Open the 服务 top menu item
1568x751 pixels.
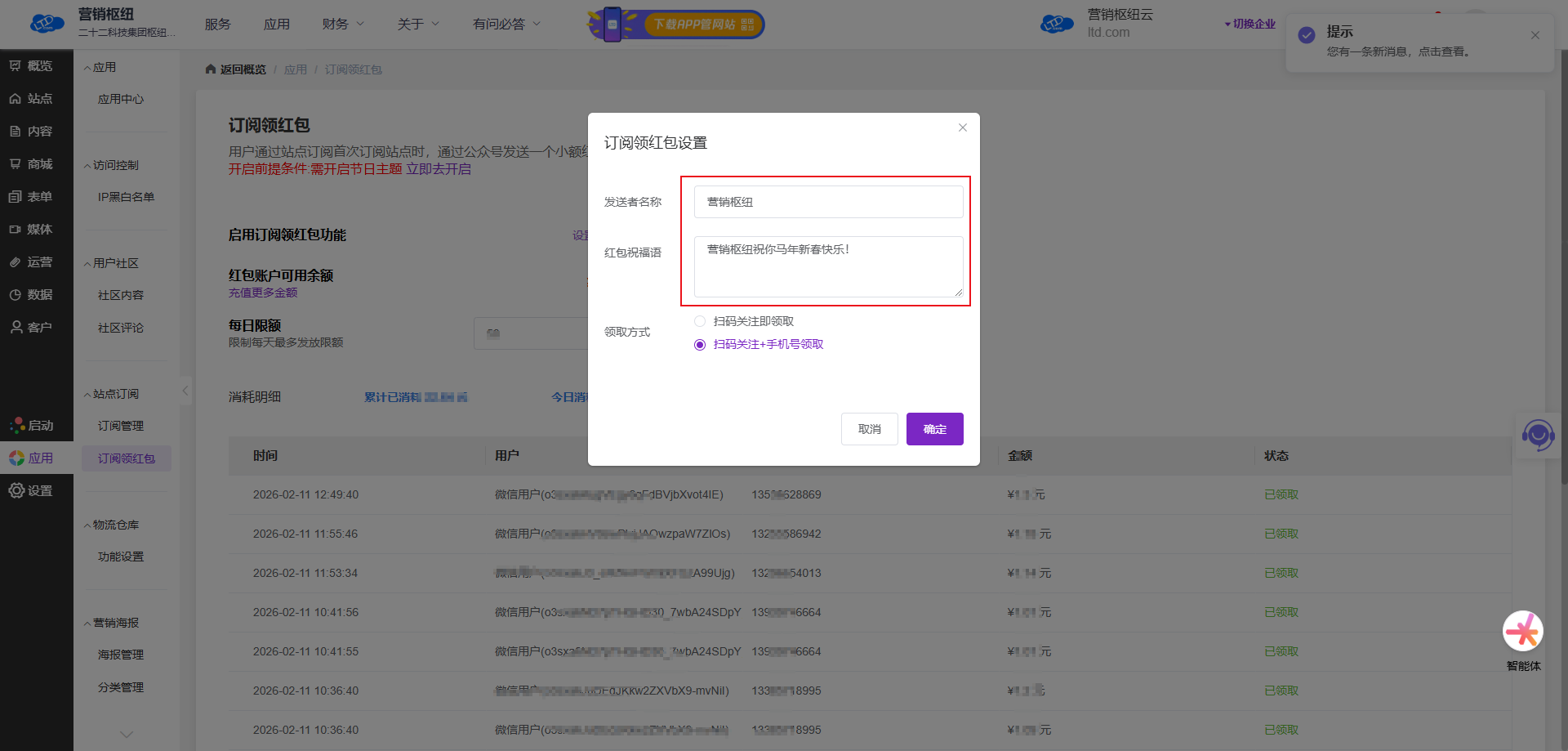point(217,25)
